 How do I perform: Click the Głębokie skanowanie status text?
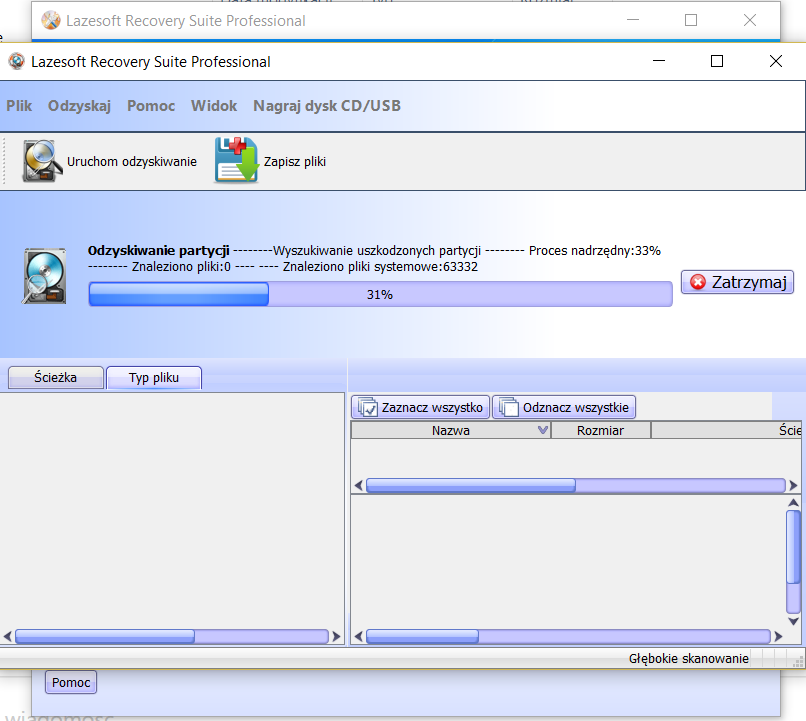[689, 658]
